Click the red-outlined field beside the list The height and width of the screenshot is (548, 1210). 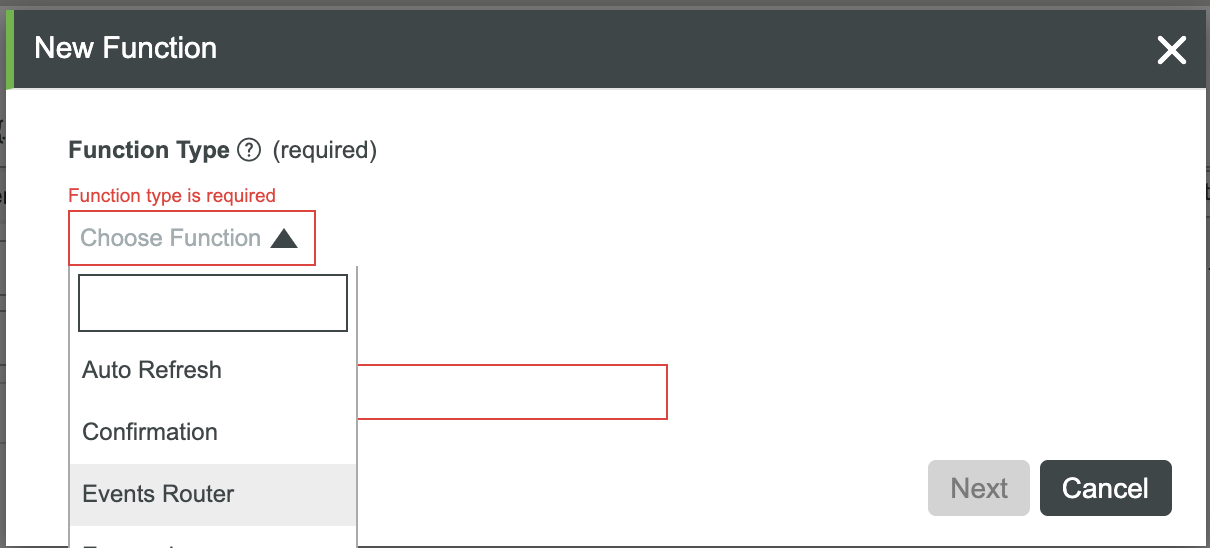512,392
